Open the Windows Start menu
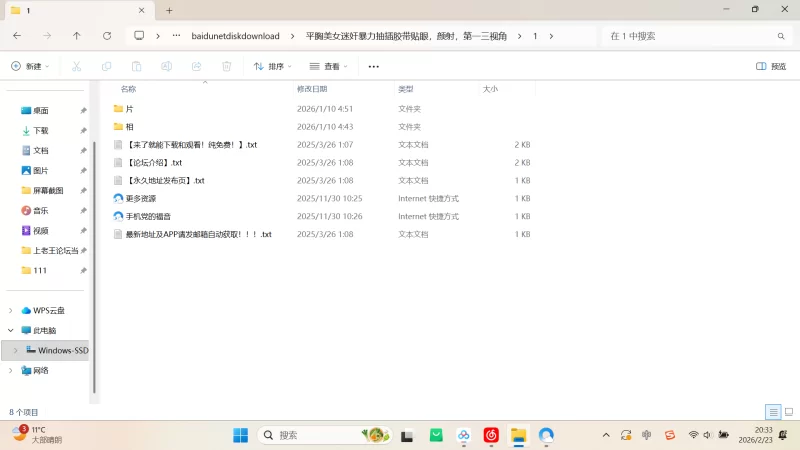Screen dimensions: 800x450 pyautogui.click(x=241, y=435)
